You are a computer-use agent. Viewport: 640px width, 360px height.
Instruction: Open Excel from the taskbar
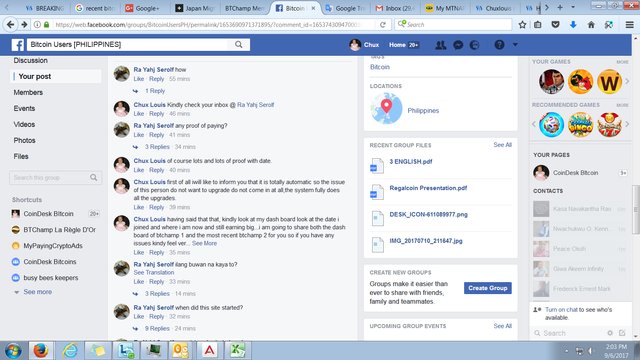(x=237, y=351)
